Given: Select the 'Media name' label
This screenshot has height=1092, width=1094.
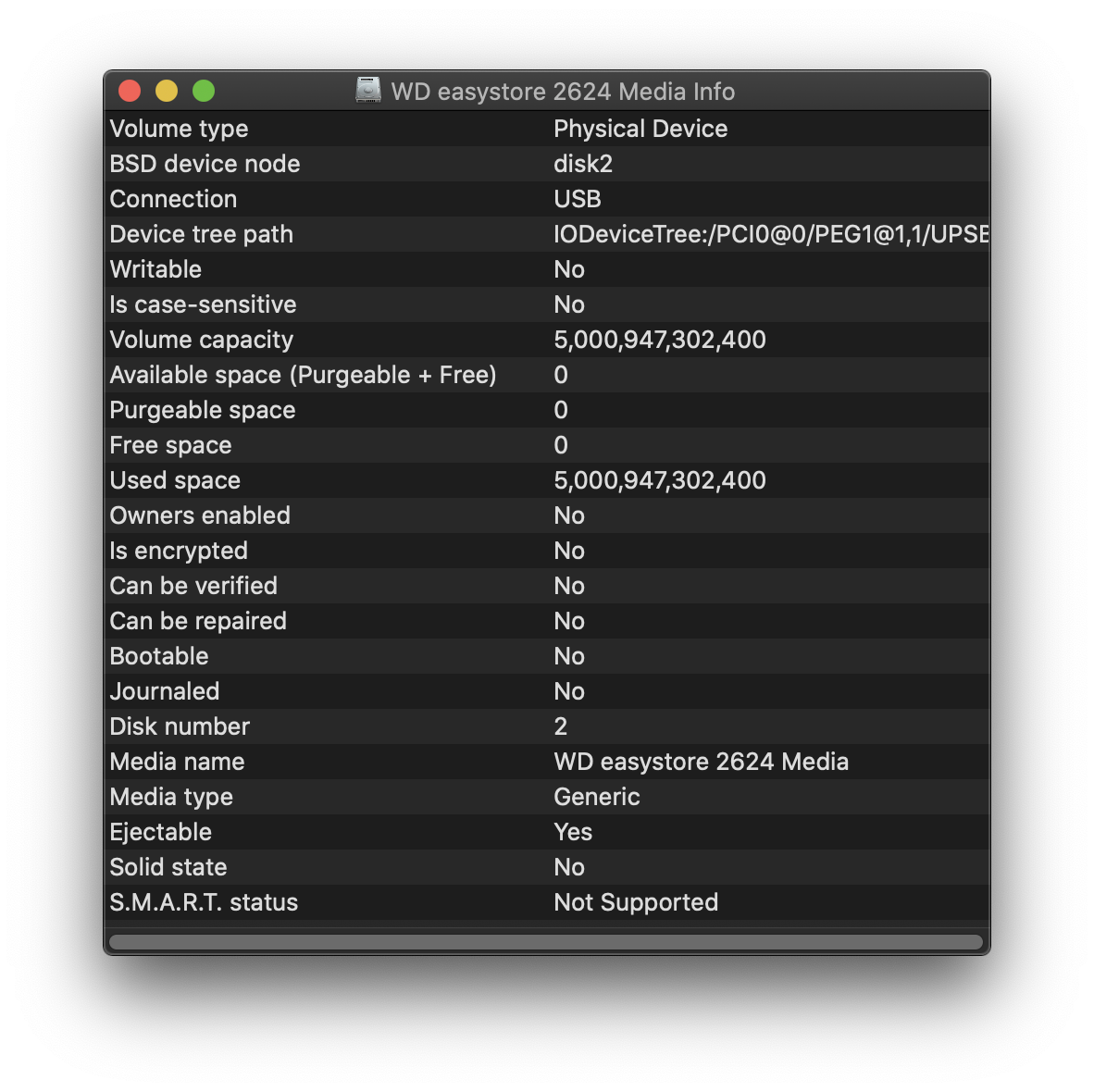Looking at the screenshot, I should (x=177, y=762).
